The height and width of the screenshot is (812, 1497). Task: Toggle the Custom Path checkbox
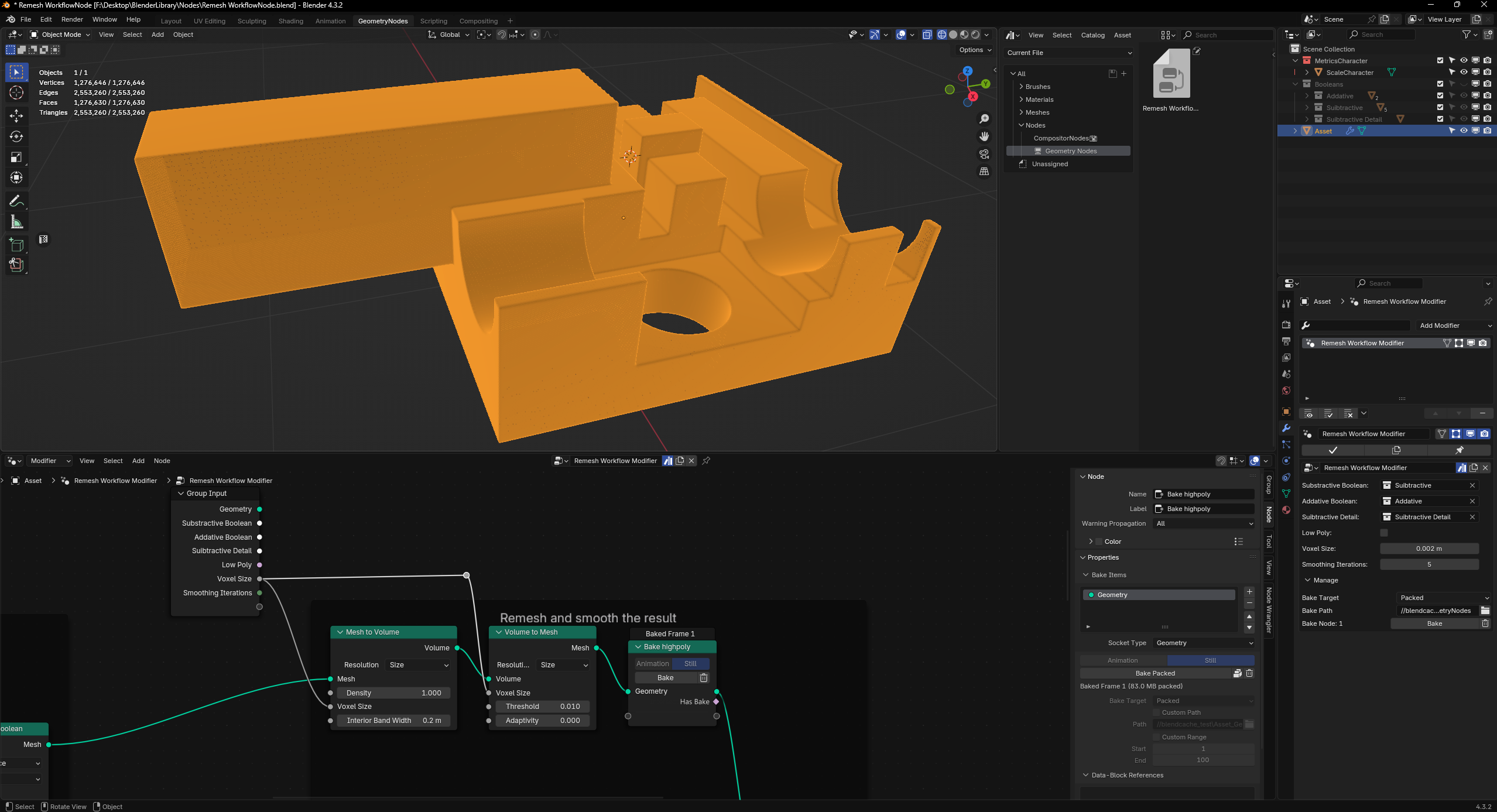tap(1156, 712)
